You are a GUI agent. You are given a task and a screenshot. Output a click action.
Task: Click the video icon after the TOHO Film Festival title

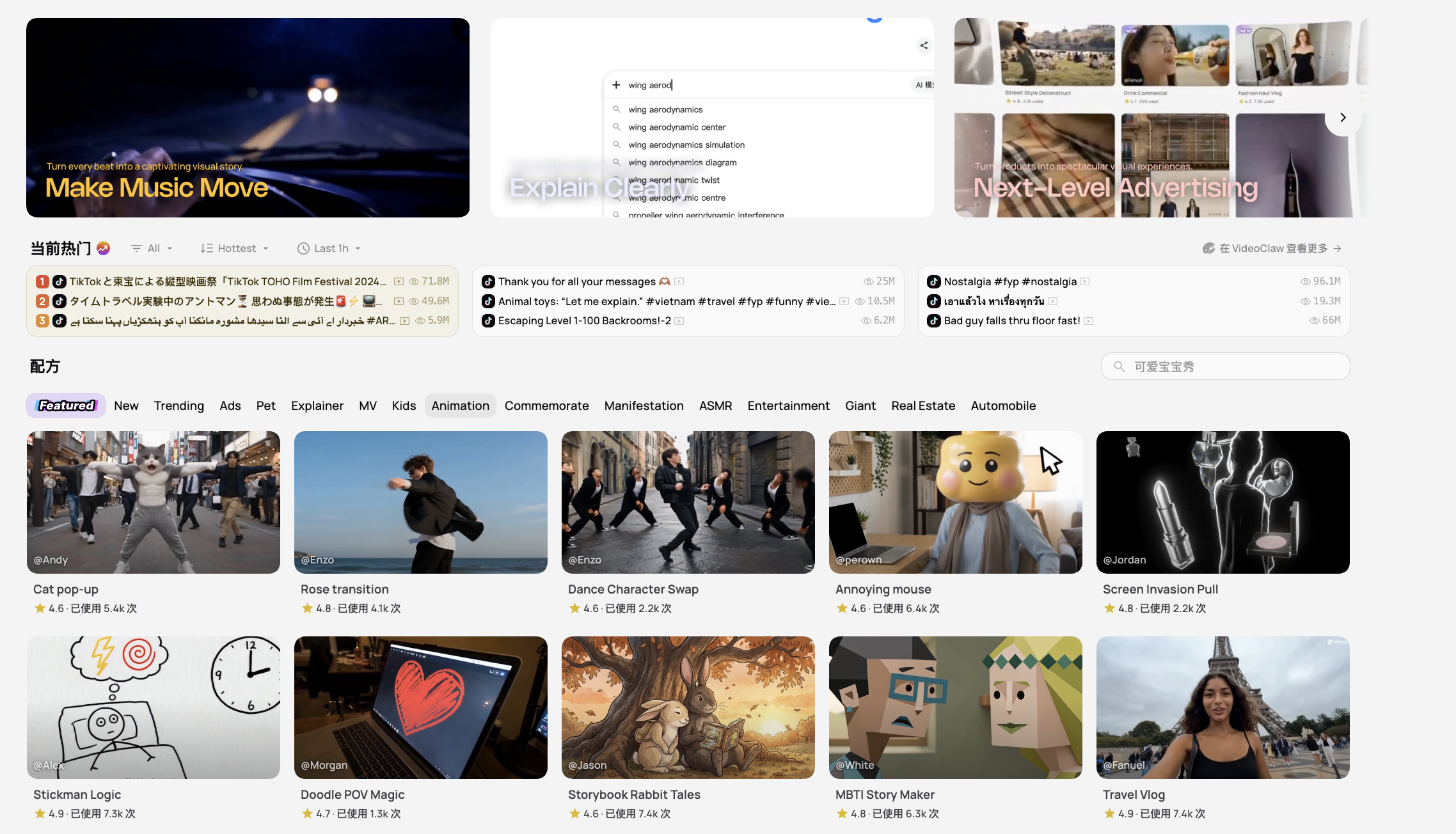pos(399,281)
